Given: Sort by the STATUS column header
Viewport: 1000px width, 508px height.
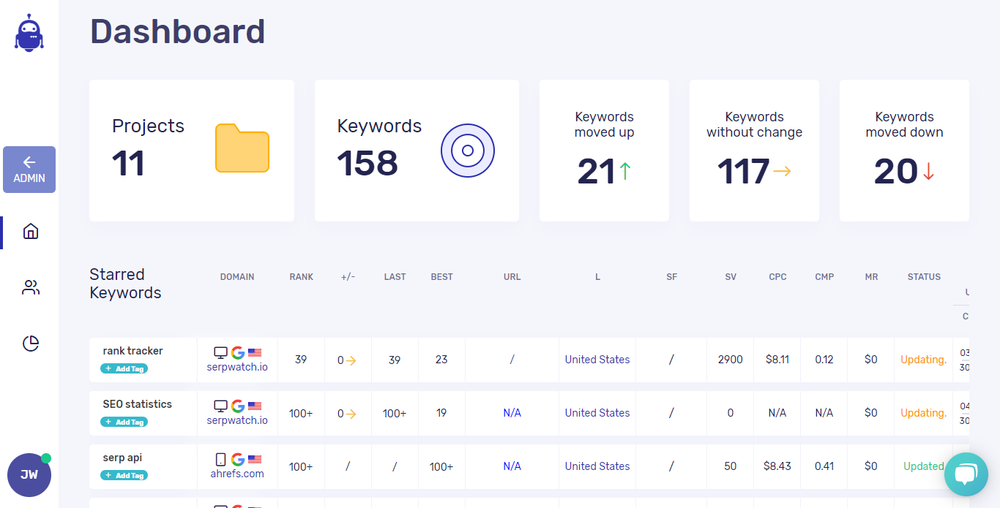Looking at the screenshot, I should (924, 277).
